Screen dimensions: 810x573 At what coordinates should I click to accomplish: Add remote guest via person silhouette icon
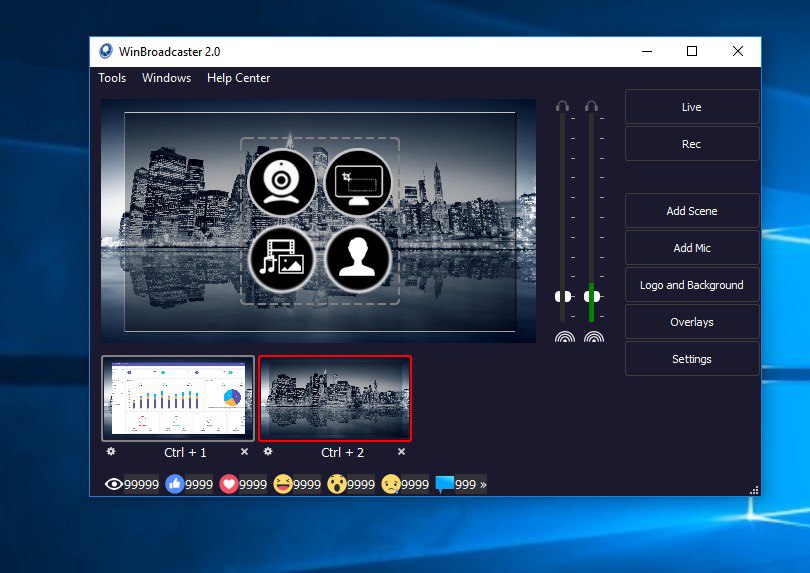pos(358,259)
